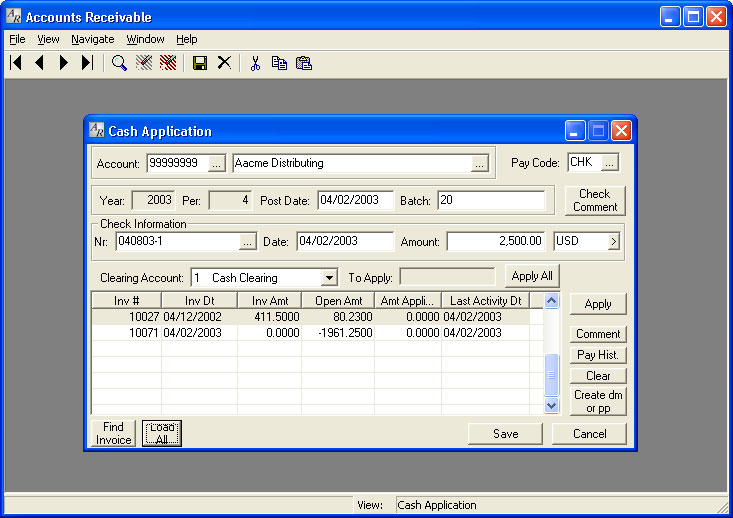Paste with the clipboard icon
The image size is (733, 518).
point(304,63)
